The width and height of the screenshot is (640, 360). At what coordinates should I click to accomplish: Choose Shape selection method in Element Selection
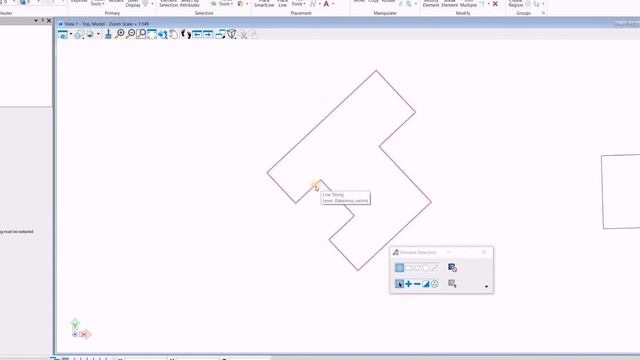coord(417,268)
